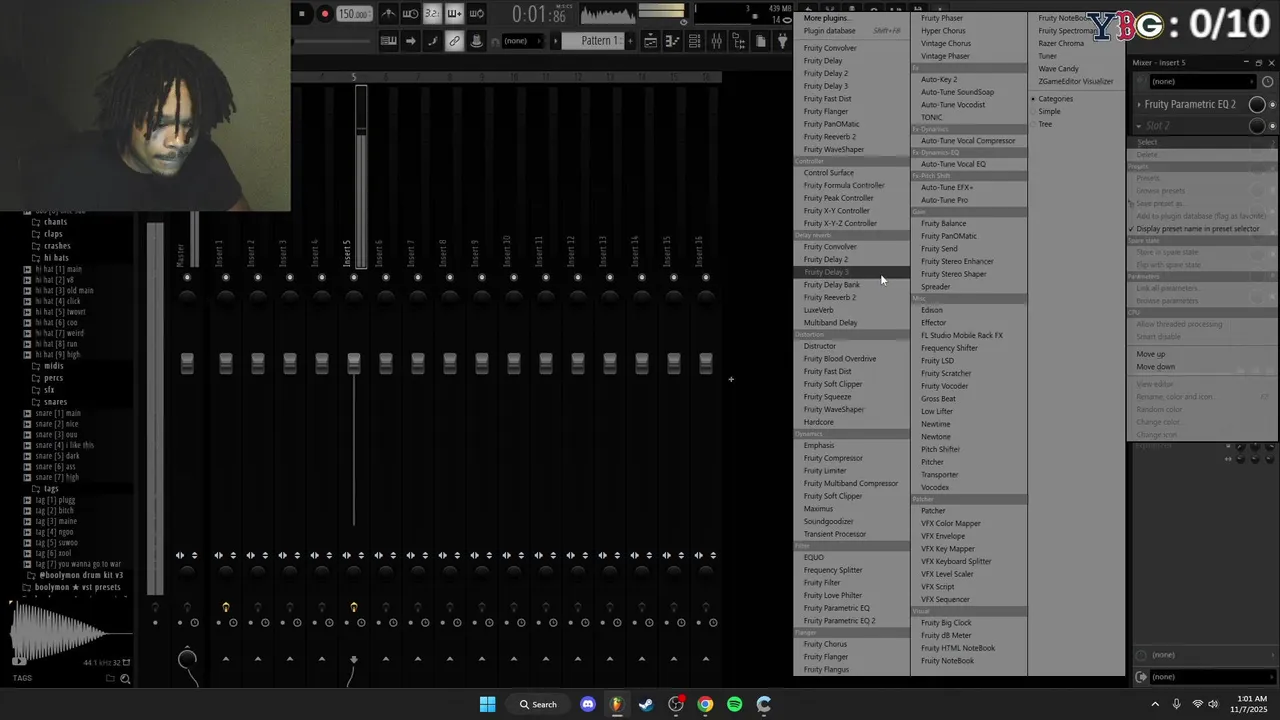Toggle the wait-for-input recording icon
The image size is (1280, 720).
(410, 14)
